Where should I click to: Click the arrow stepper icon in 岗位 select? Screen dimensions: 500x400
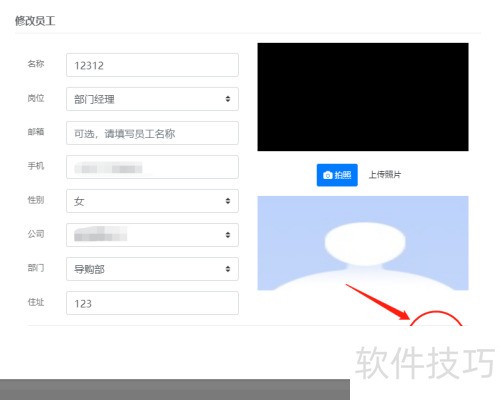(x=228, y=99)
